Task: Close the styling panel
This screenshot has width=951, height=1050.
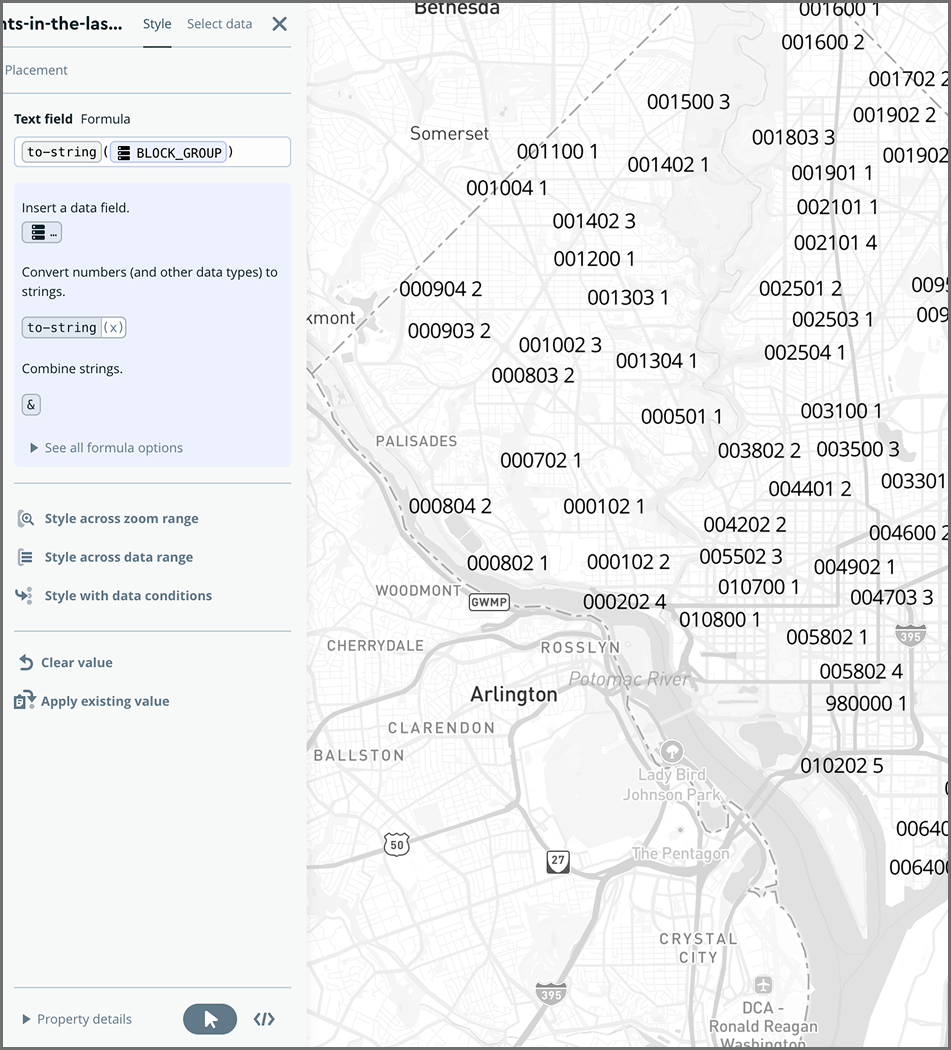Action: point(280,24)
